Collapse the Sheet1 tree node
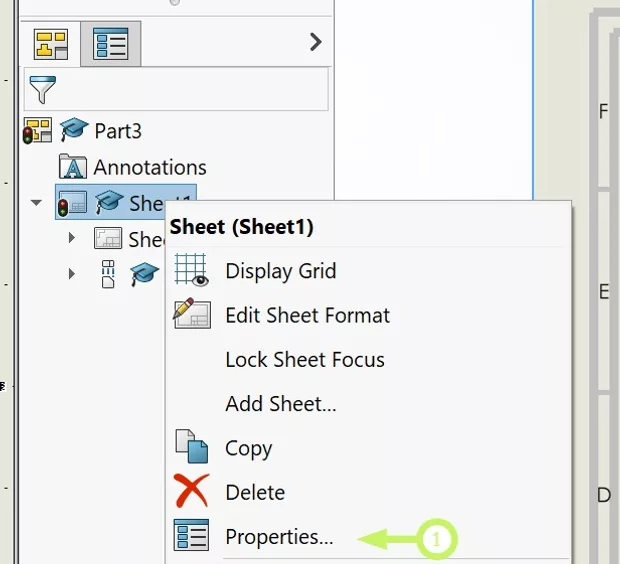This screenshot has height=564, width=620. click(37, 202)
